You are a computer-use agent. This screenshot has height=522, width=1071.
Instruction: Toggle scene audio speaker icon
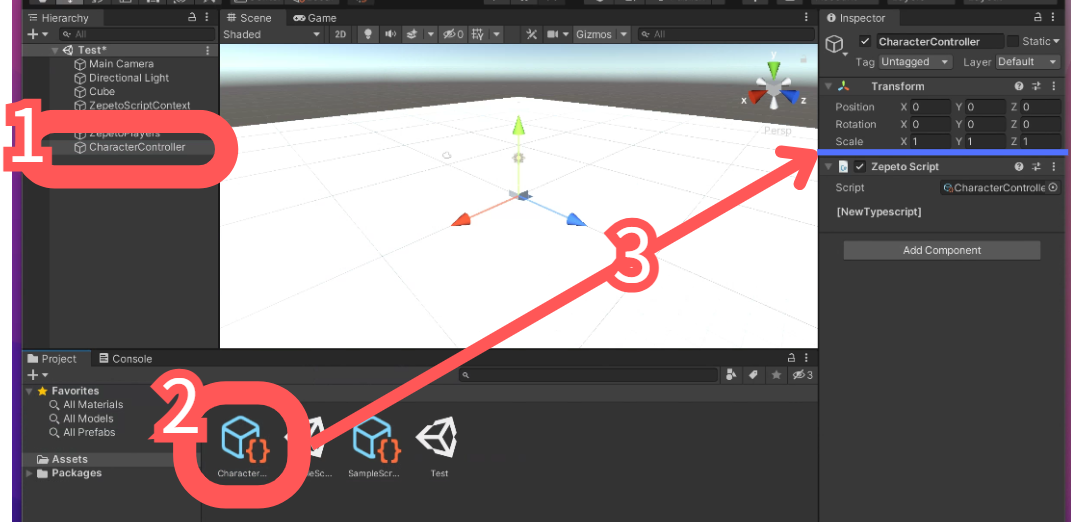[x=390, y=34]
